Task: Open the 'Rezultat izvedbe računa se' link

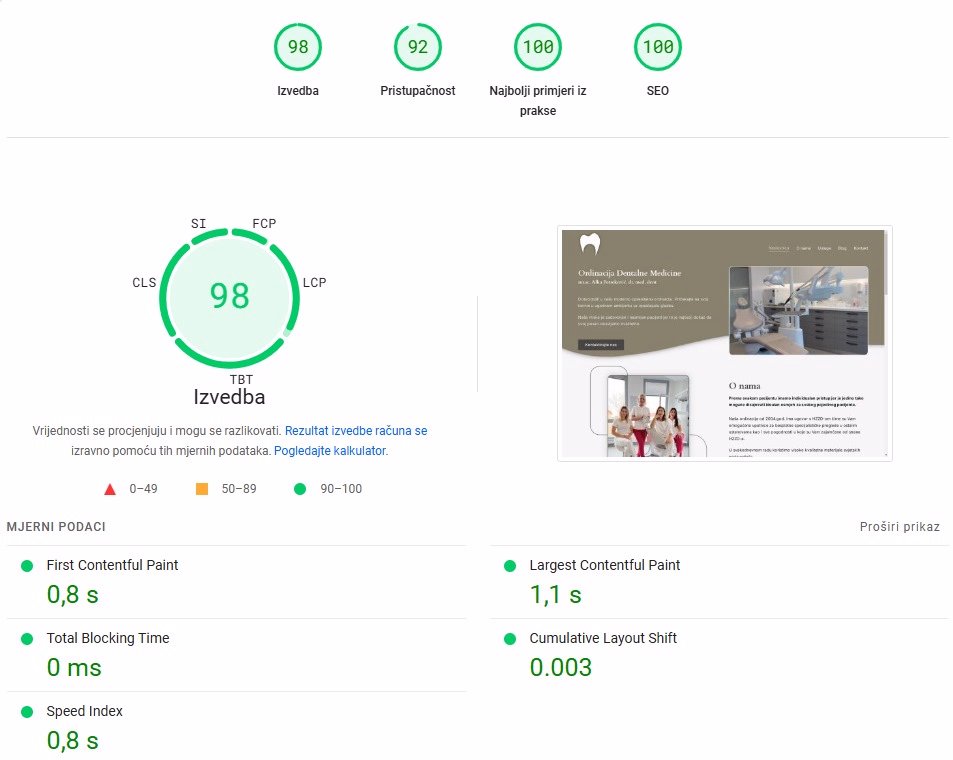Action: click(x=356, y=430)
